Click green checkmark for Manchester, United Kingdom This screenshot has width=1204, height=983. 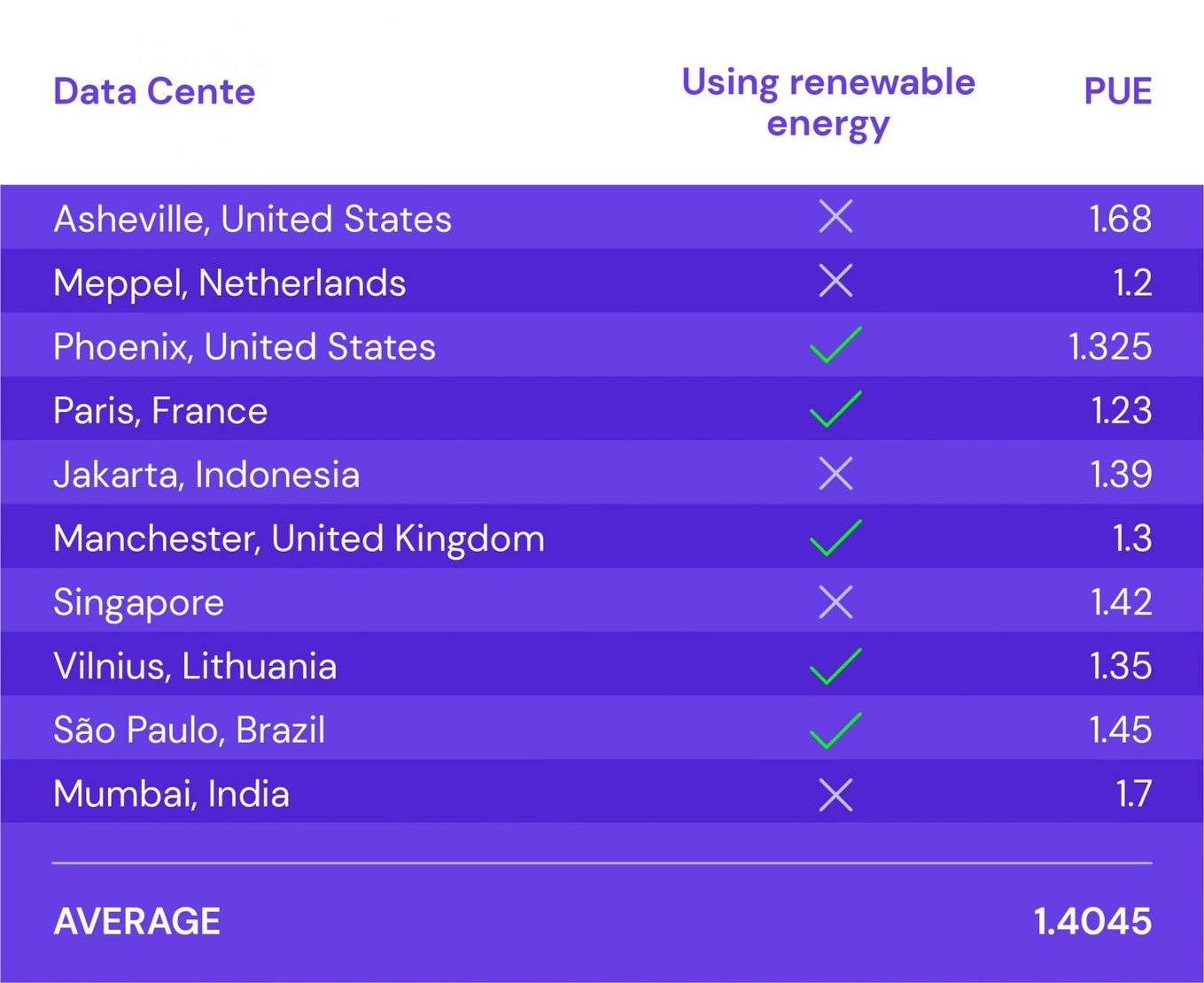(835, 537)
